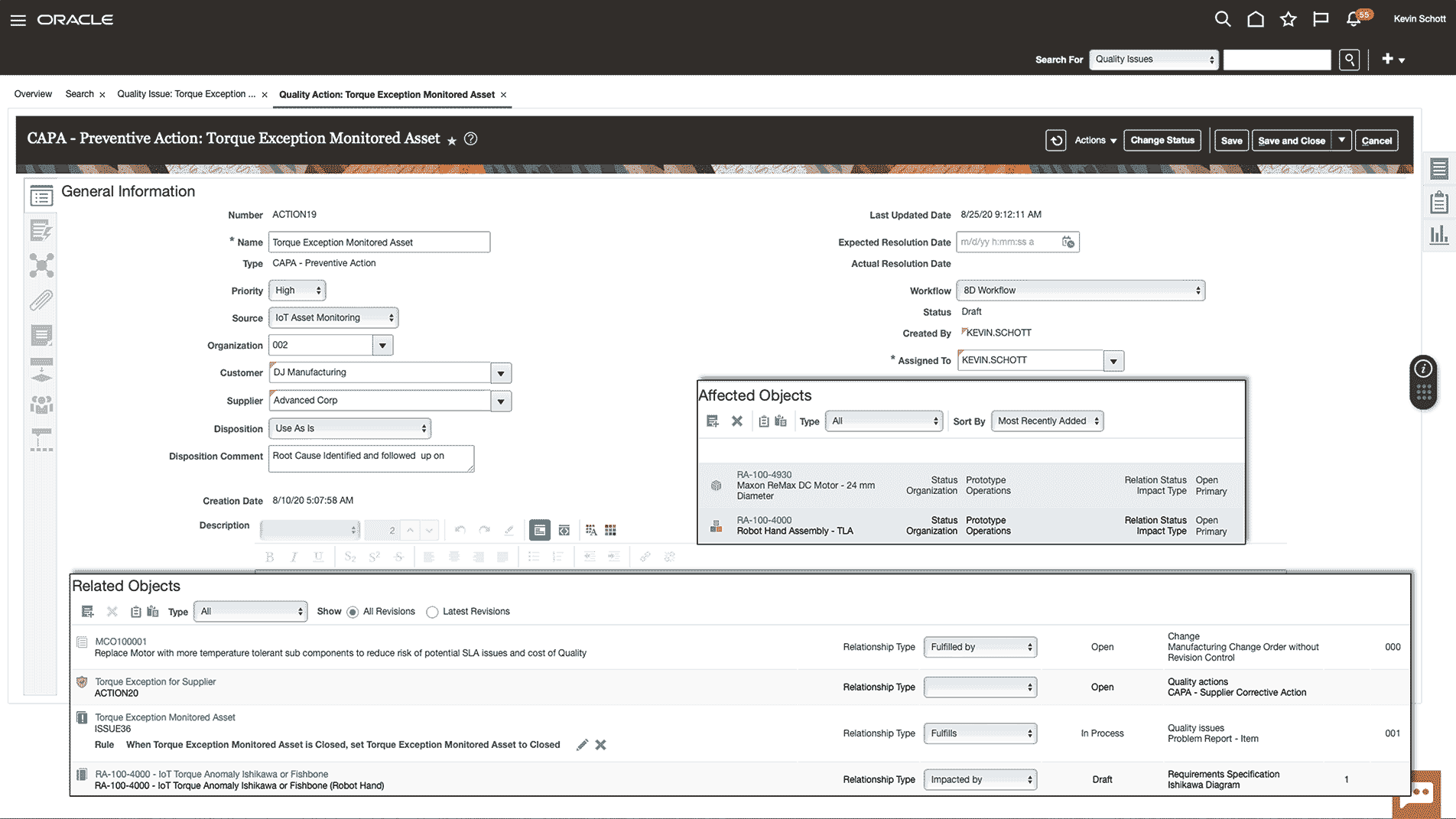Image resolution: width=1456 pixels, height=819 pixels.
Task: Click the Change Status button
Action: (x=1162, y=141)
